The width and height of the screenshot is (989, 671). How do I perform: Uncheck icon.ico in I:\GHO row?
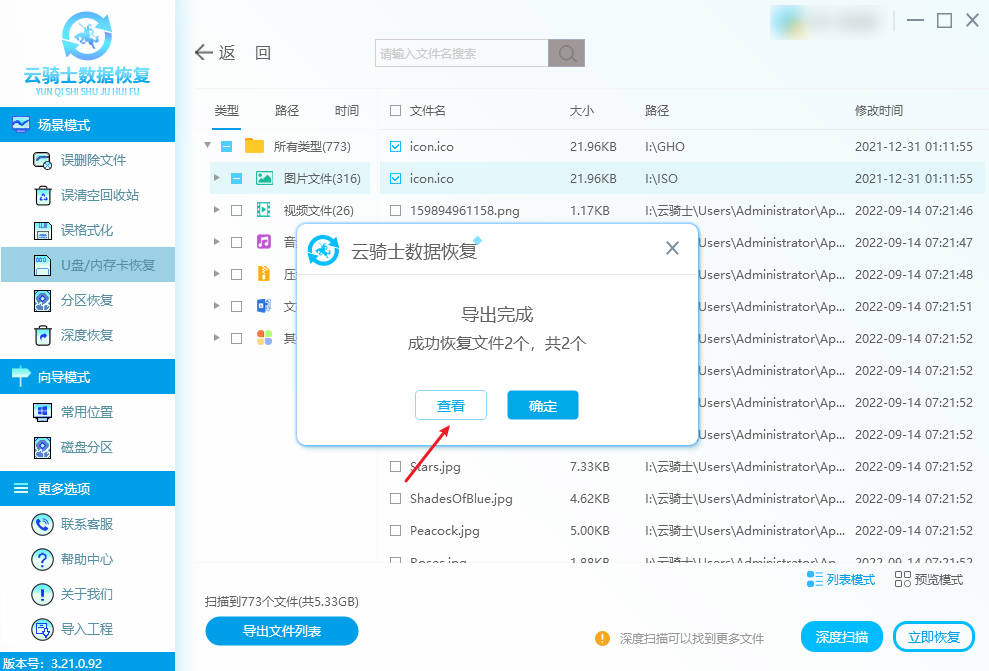point(395,146)
